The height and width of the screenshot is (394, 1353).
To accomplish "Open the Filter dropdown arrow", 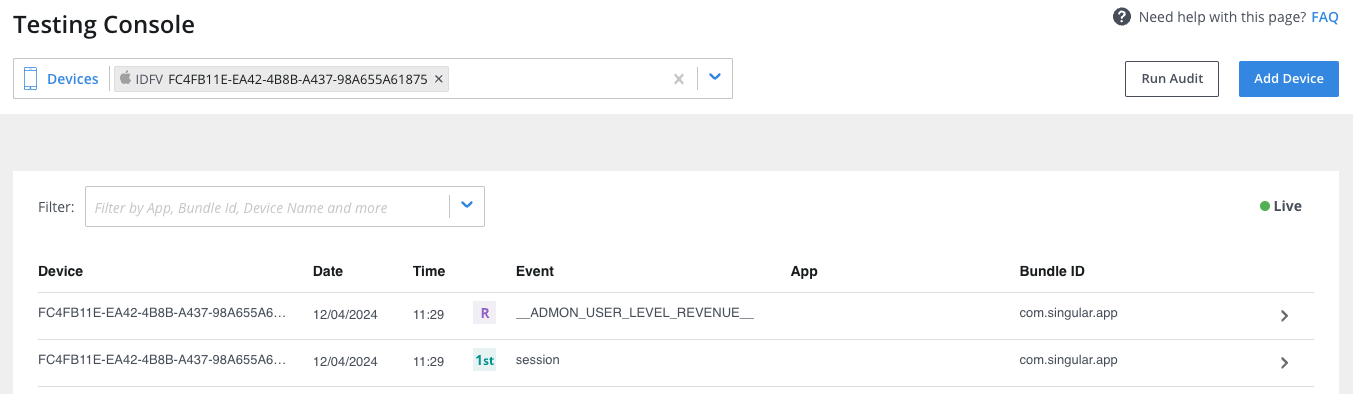I will coord(467,206).
